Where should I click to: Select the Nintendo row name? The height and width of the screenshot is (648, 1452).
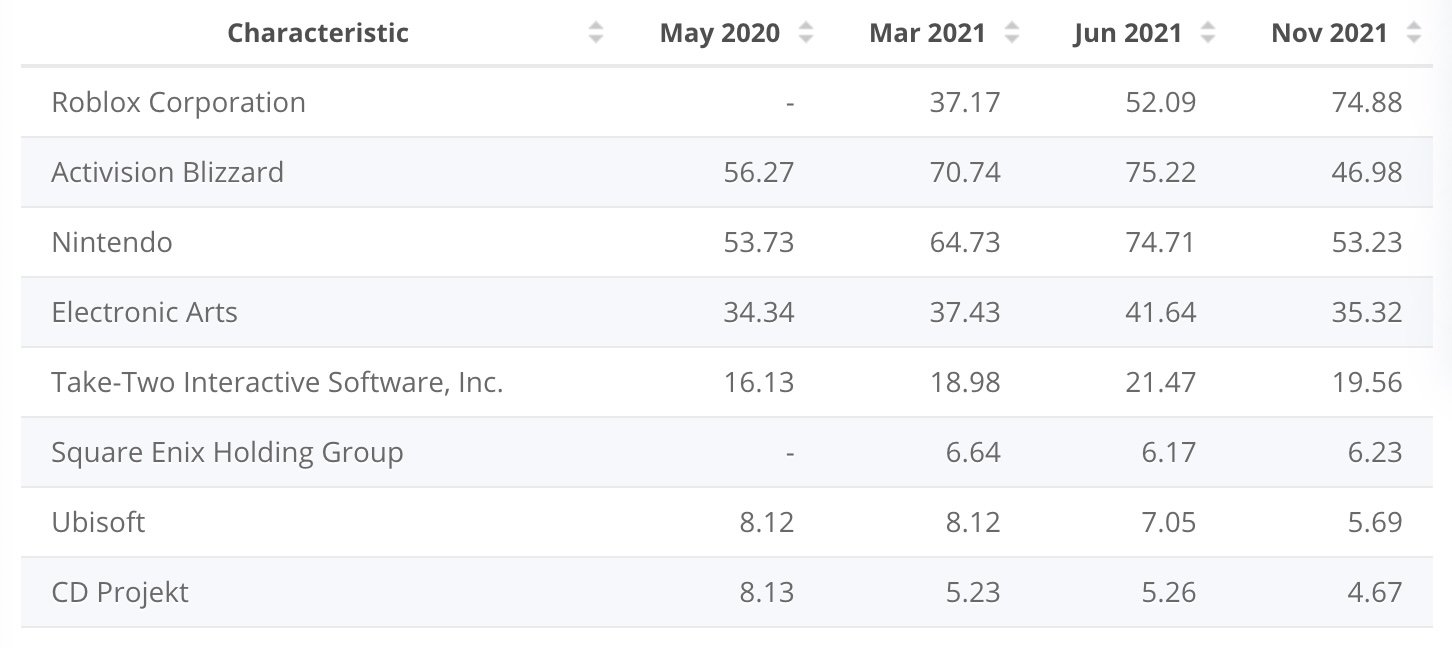pyautogui.click(x=112, y=242)
